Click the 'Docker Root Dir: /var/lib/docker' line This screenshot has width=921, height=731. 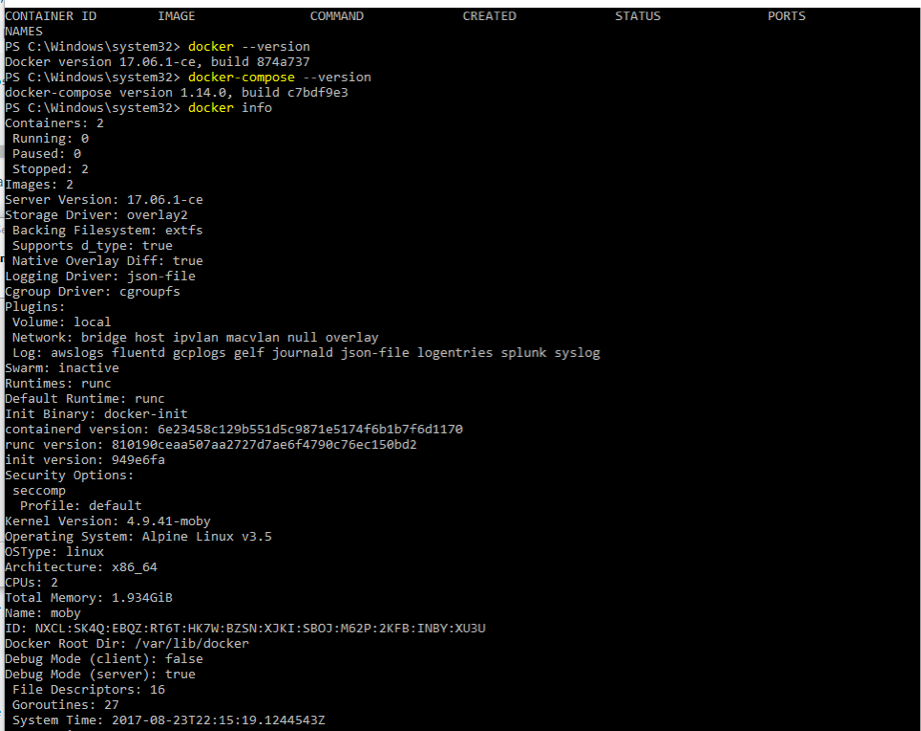pyautogui.click(x=127, y=644)
